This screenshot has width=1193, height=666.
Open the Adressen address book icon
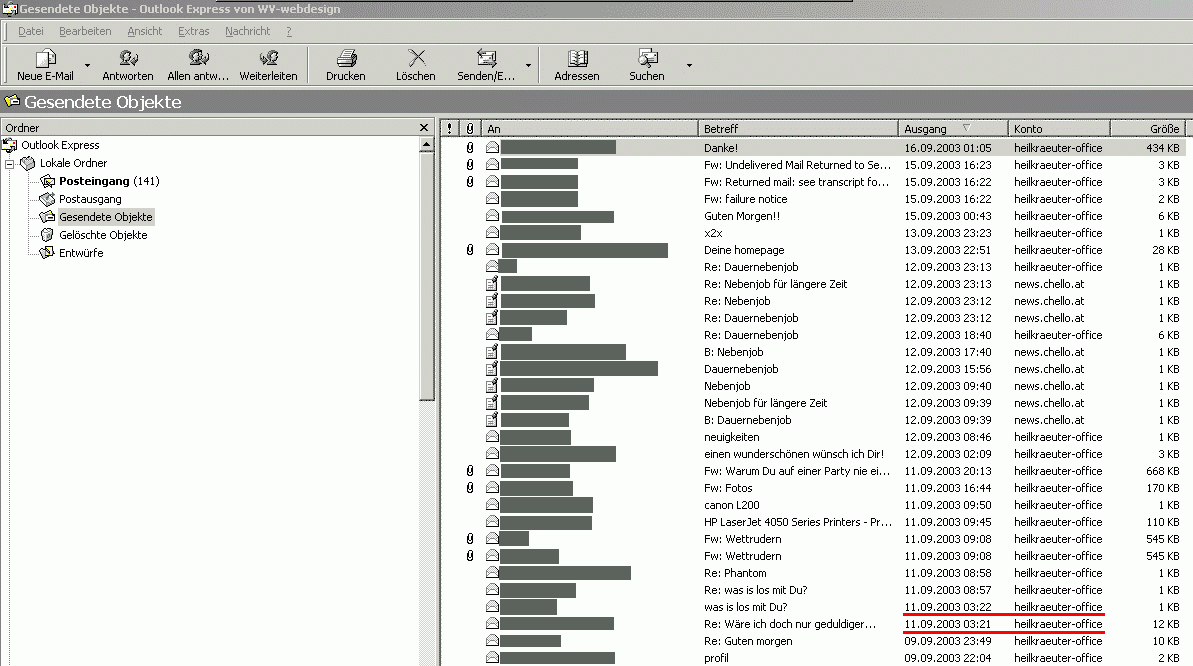click(x=577, y=58)
